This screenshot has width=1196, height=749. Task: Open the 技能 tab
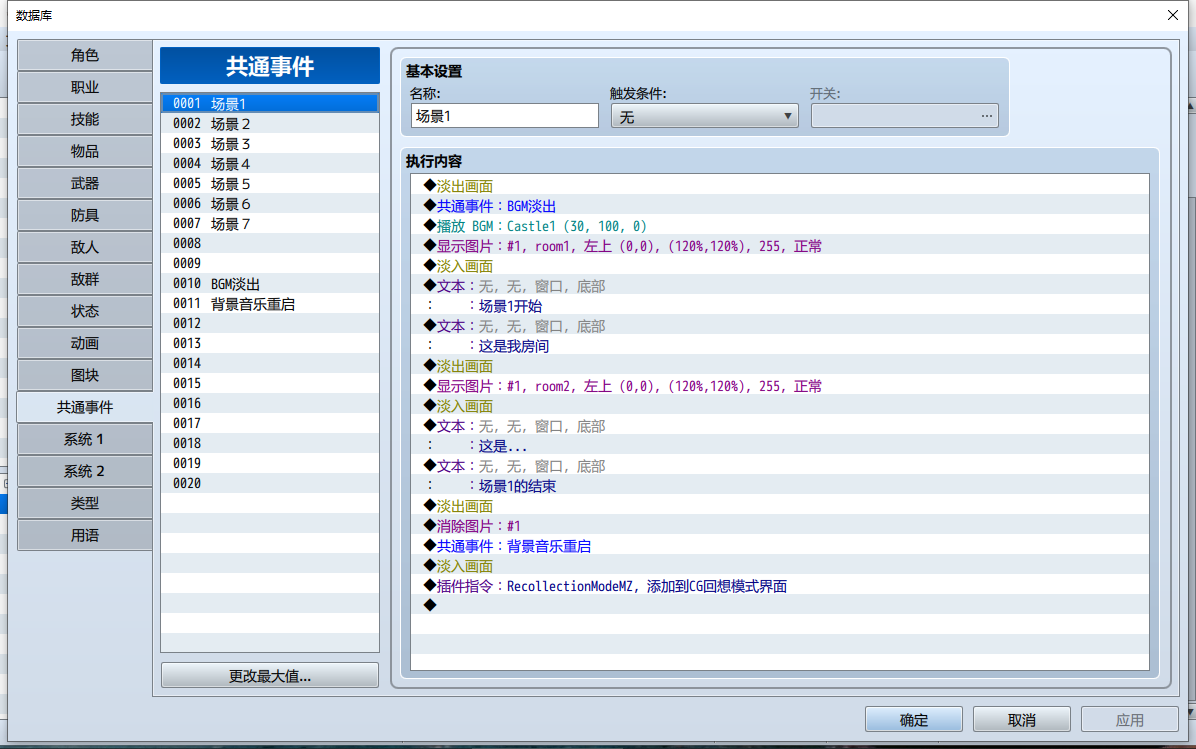pos(85,120)
